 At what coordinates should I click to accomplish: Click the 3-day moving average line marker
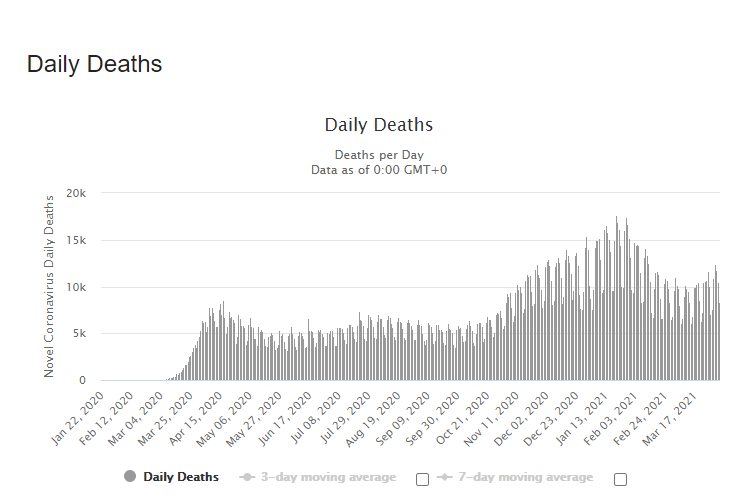click(x=247, y=477)
